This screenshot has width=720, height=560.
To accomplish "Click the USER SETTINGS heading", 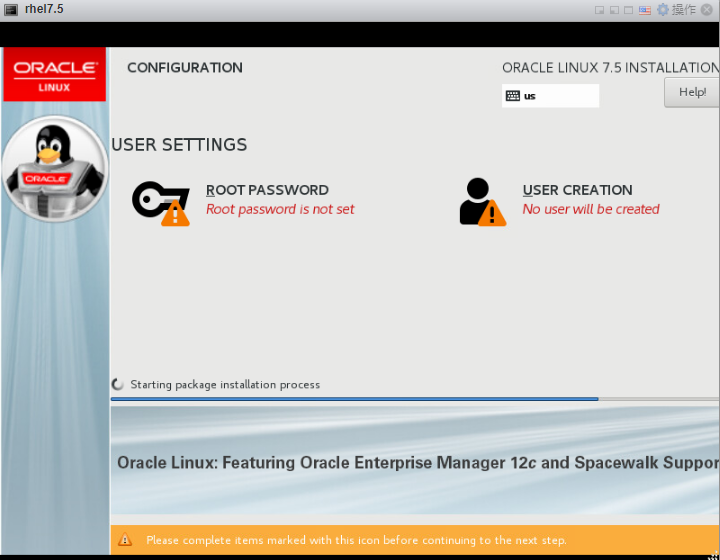I will click(x=179, y=145).
